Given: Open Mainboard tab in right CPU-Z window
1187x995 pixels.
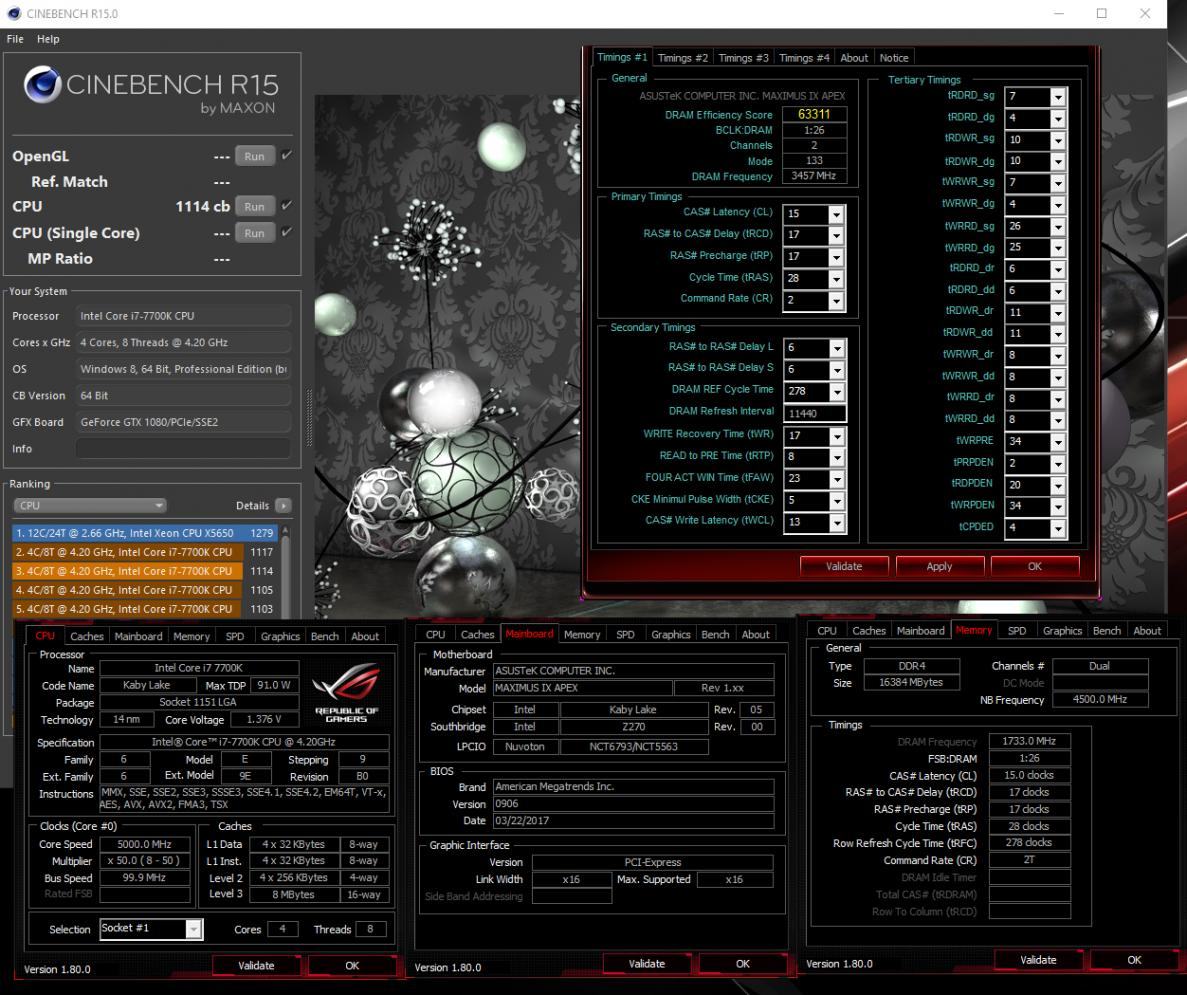Looking at the screenshot, I should pyautogui.click(x=921, y=631).
